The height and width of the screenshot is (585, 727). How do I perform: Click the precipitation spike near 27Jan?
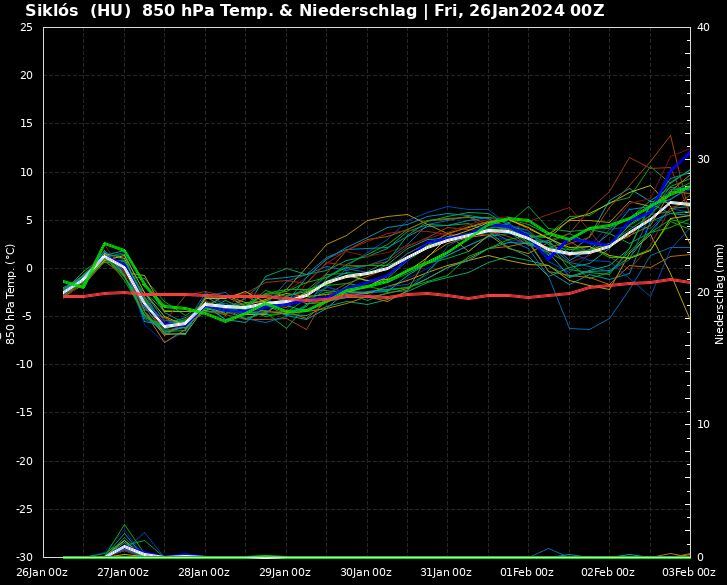point(124,545)
